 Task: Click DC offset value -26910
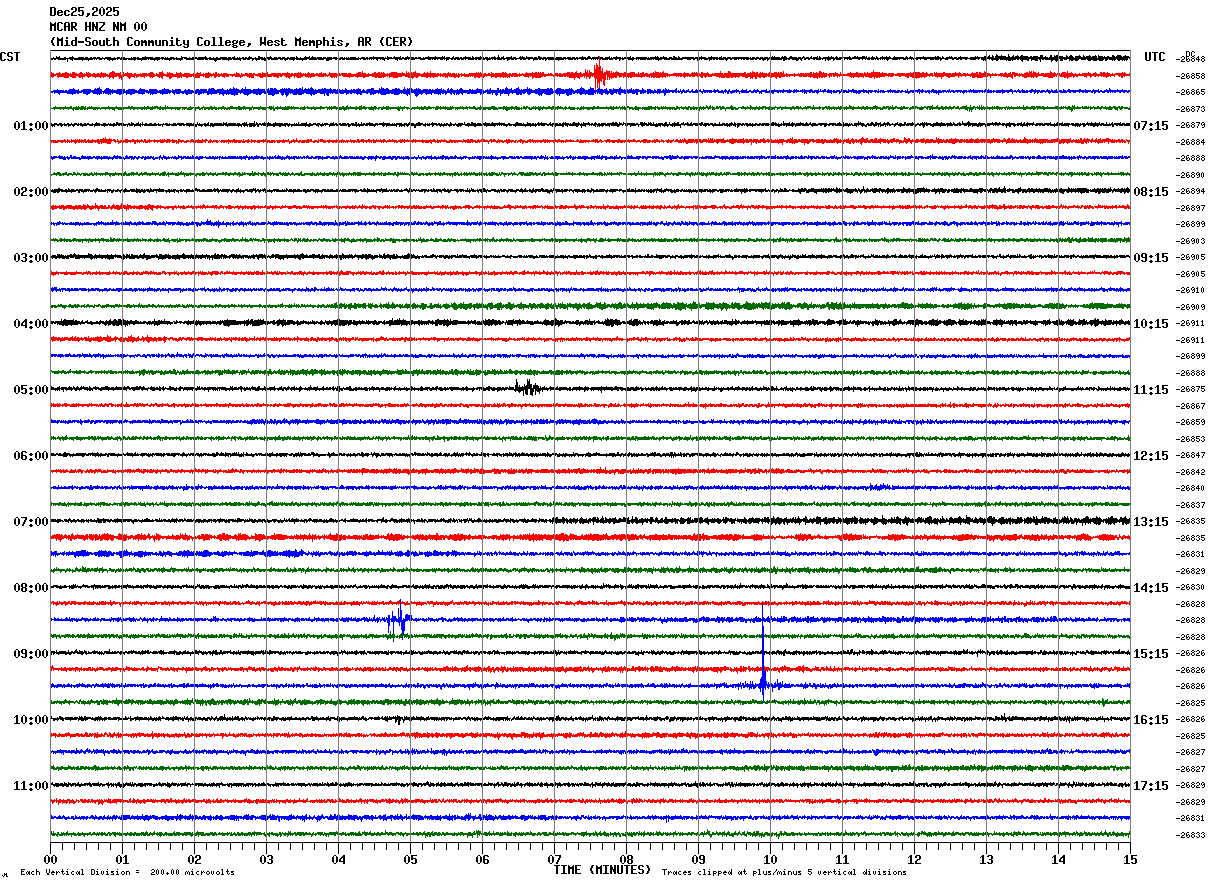(1191, 290)
